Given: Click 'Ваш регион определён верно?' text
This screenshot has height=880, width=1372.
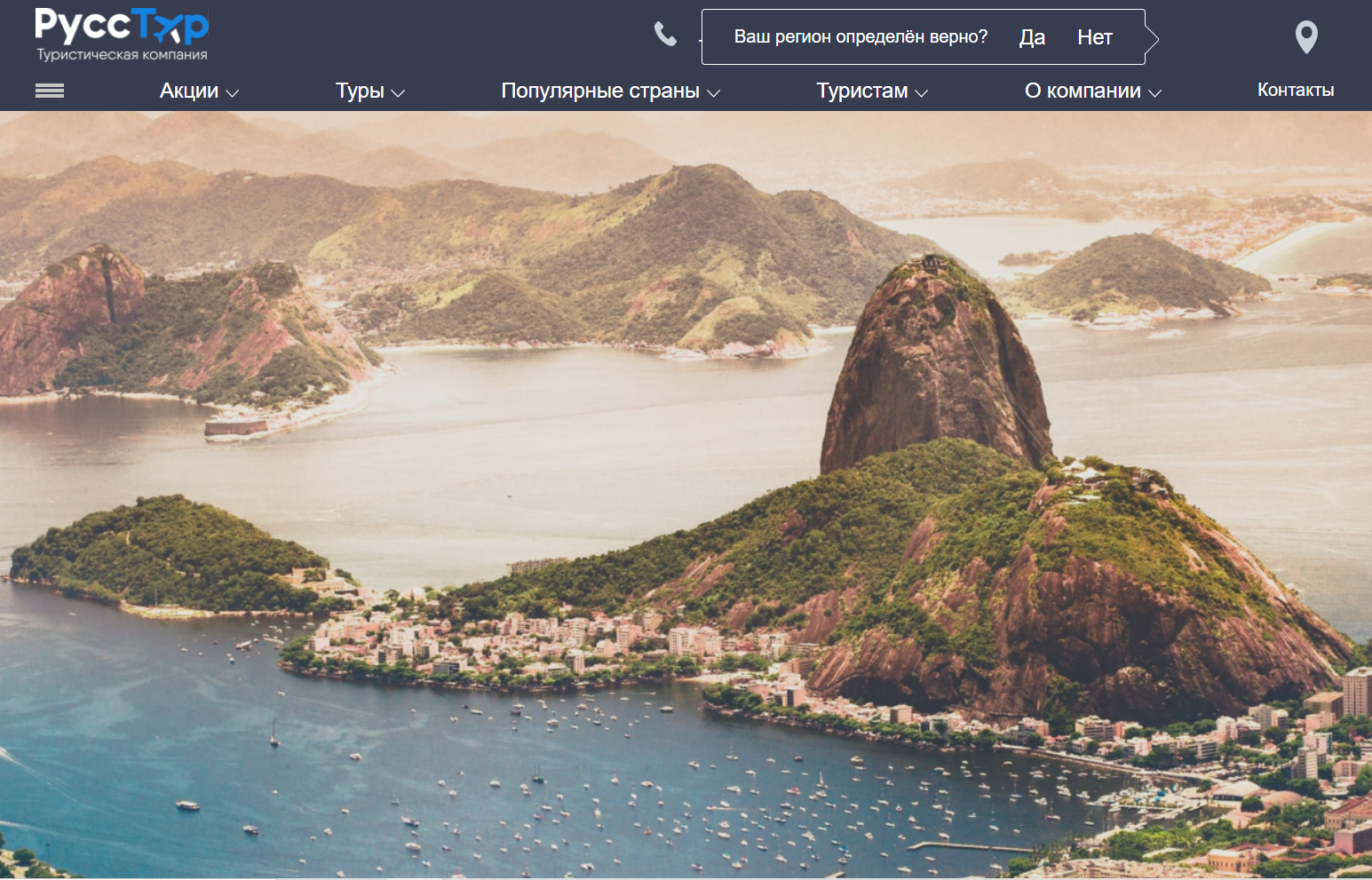Looking at the screenshot, I should click(860, 36).
